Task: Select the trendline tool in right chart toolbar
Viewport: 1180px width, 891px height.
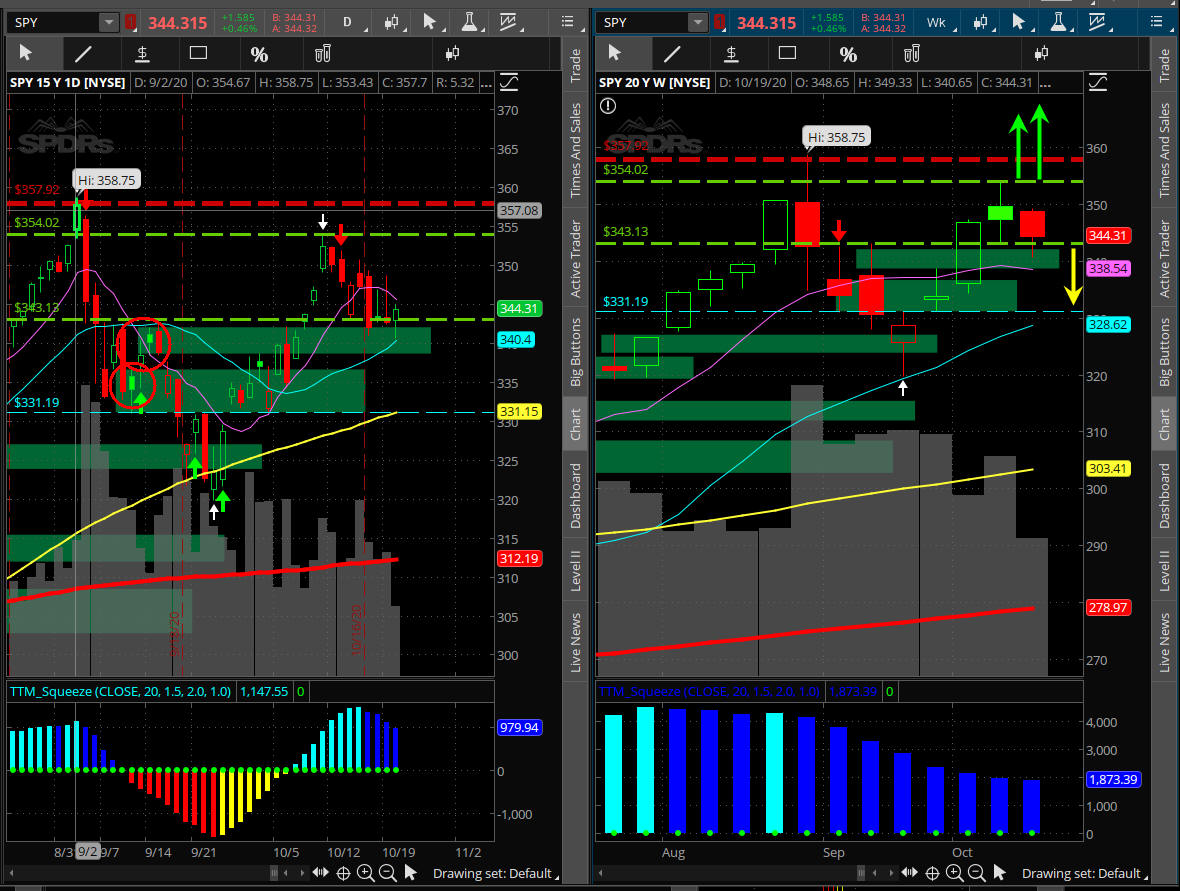Action: [x=672, y=53]
